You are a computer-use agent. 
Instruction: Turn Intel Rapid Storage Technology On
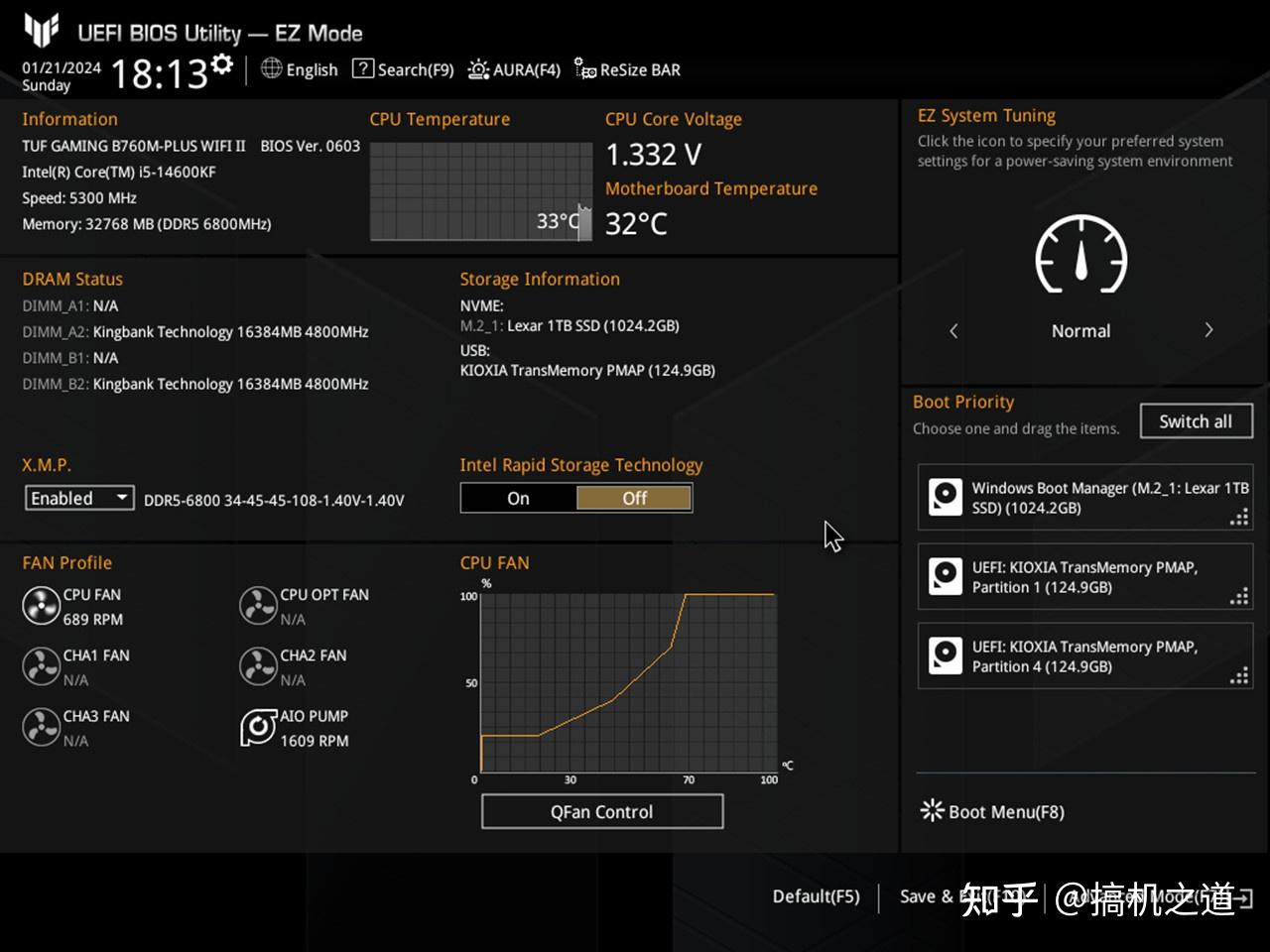tap(519, 498)
